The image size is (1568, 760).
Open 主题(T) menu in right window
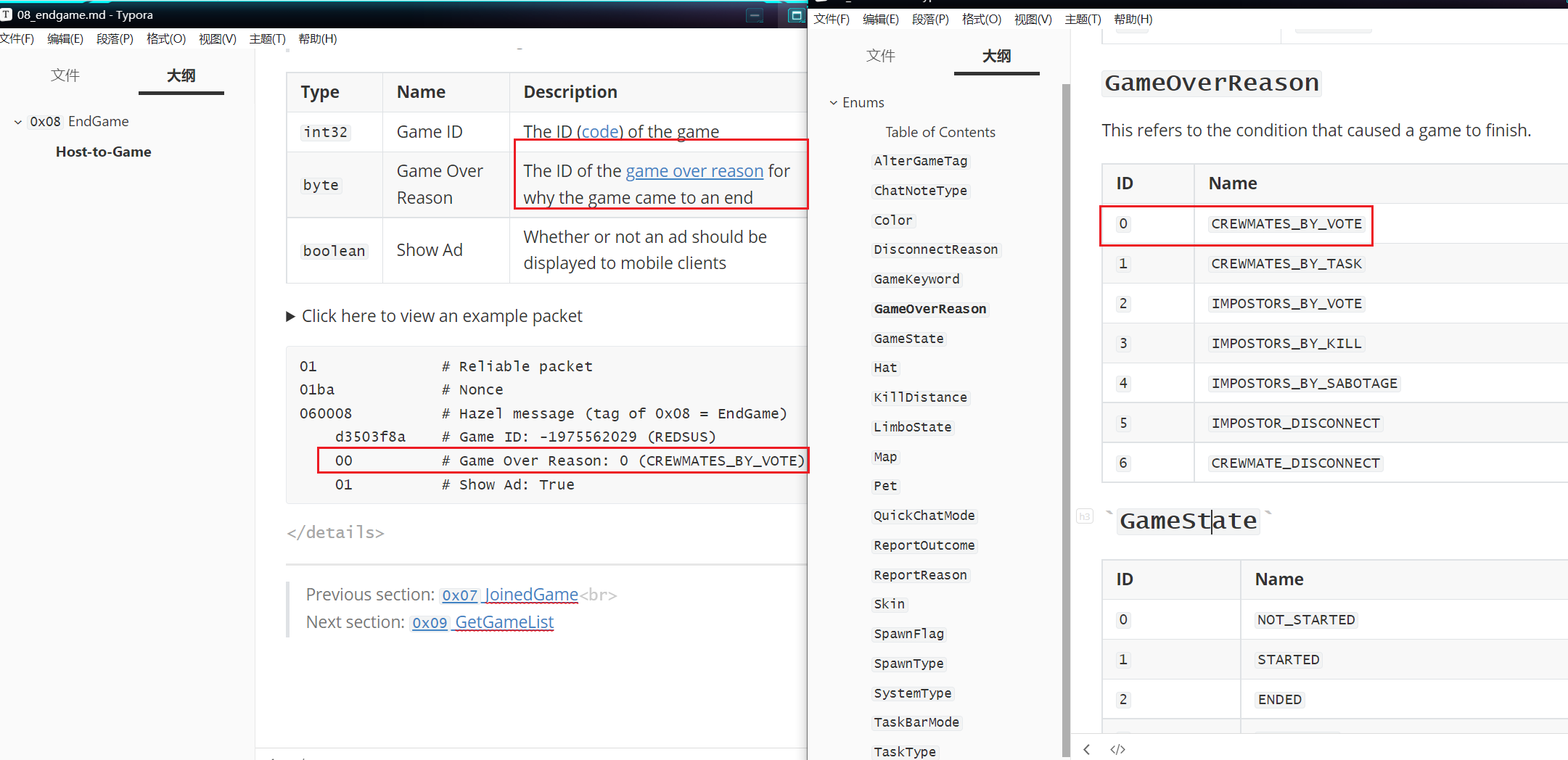coord(1083,19)
